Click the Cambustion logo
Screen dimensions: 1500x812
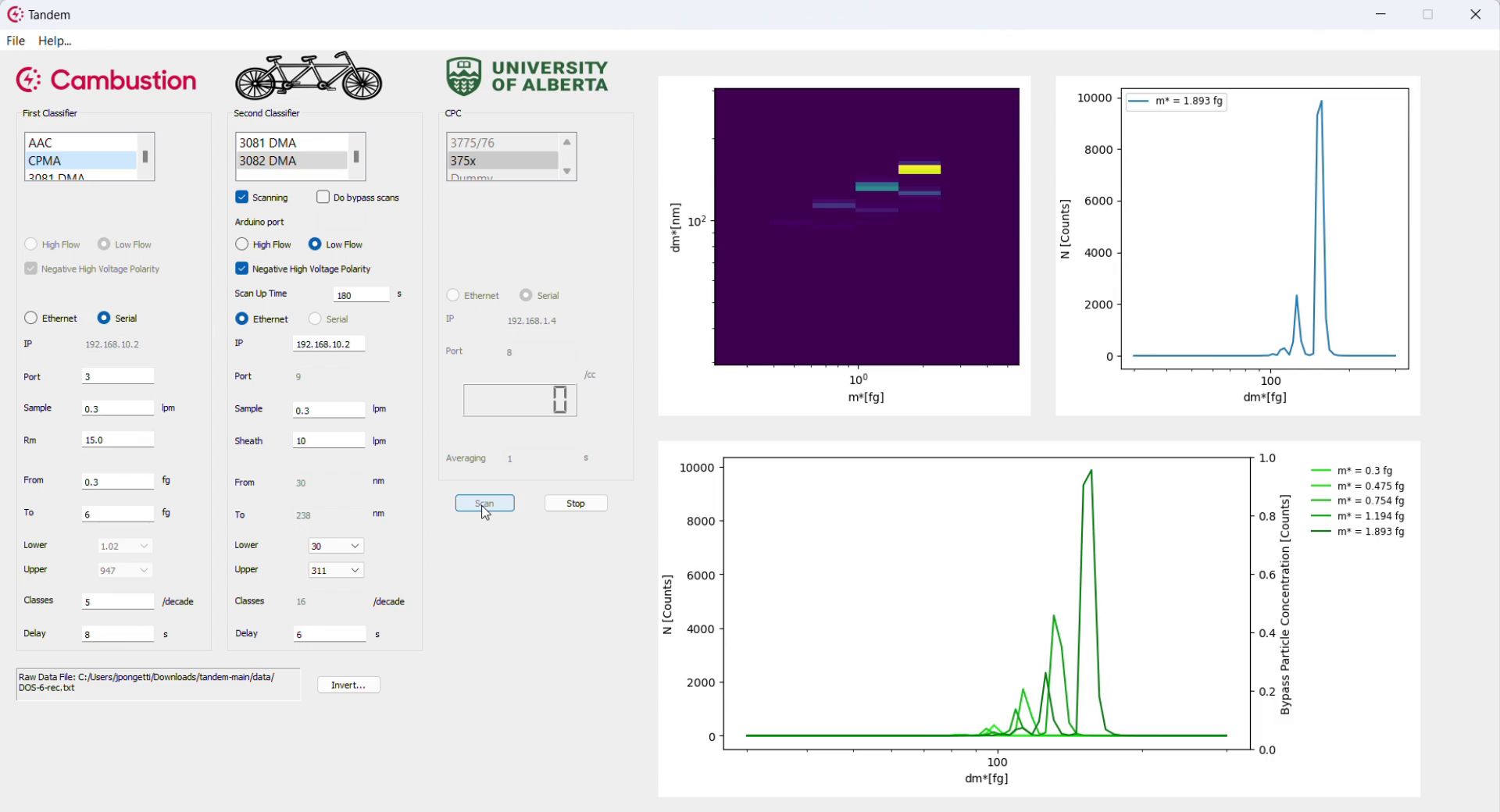[x=106, y=79]
